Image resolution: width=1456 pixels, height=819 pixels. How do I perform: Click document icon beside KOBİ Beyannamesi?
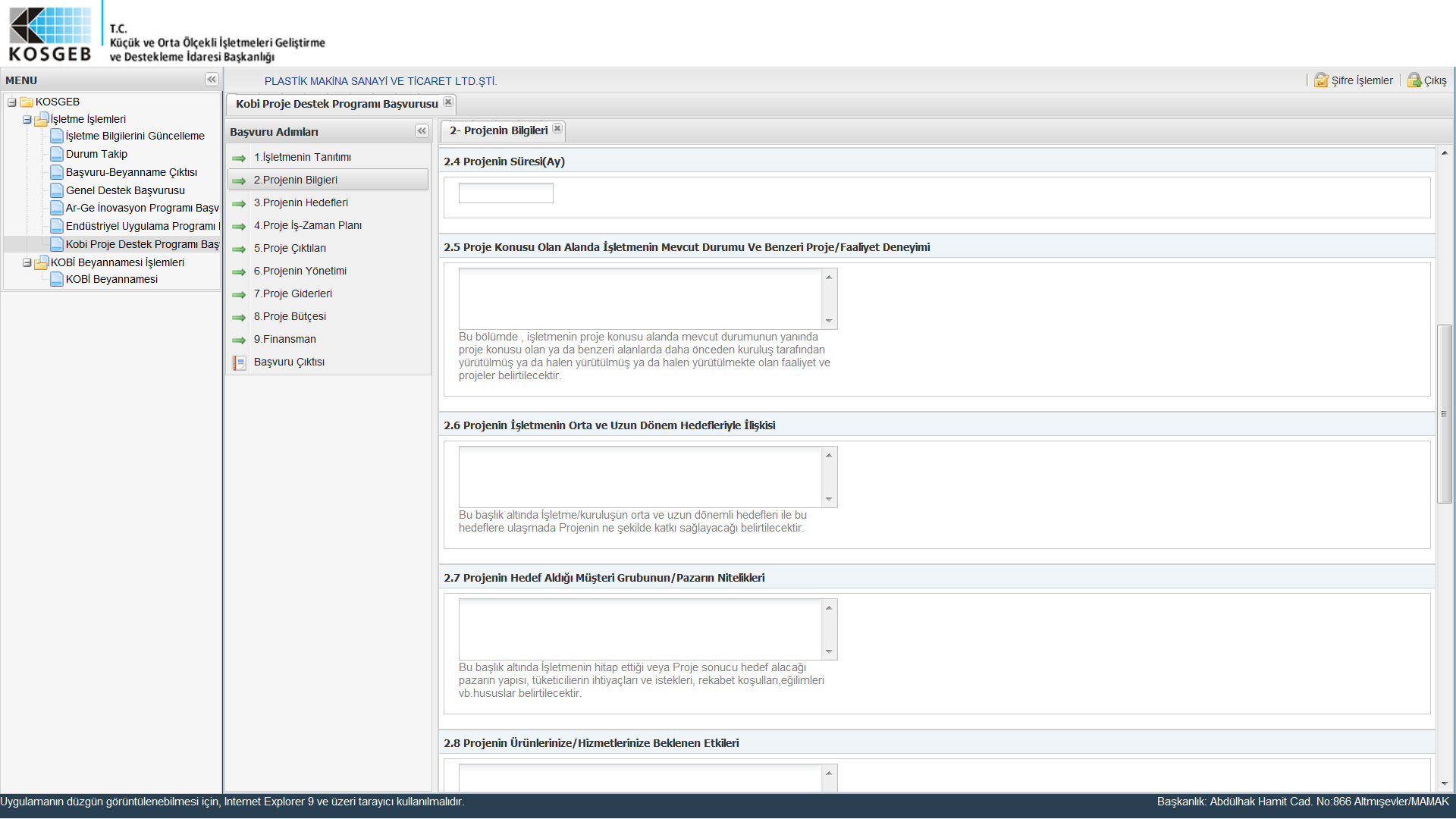[x=57, y=279]
